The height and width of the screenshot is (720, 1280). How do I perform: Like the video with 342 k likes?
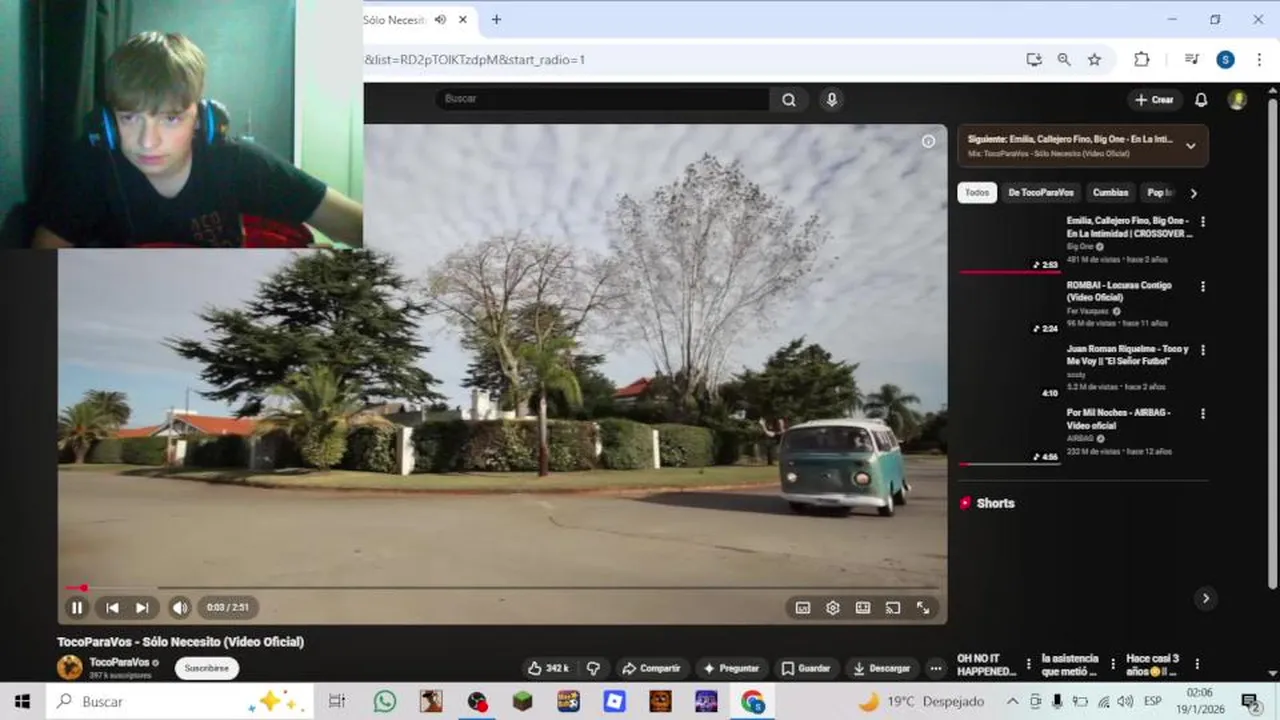click(548, 668)
